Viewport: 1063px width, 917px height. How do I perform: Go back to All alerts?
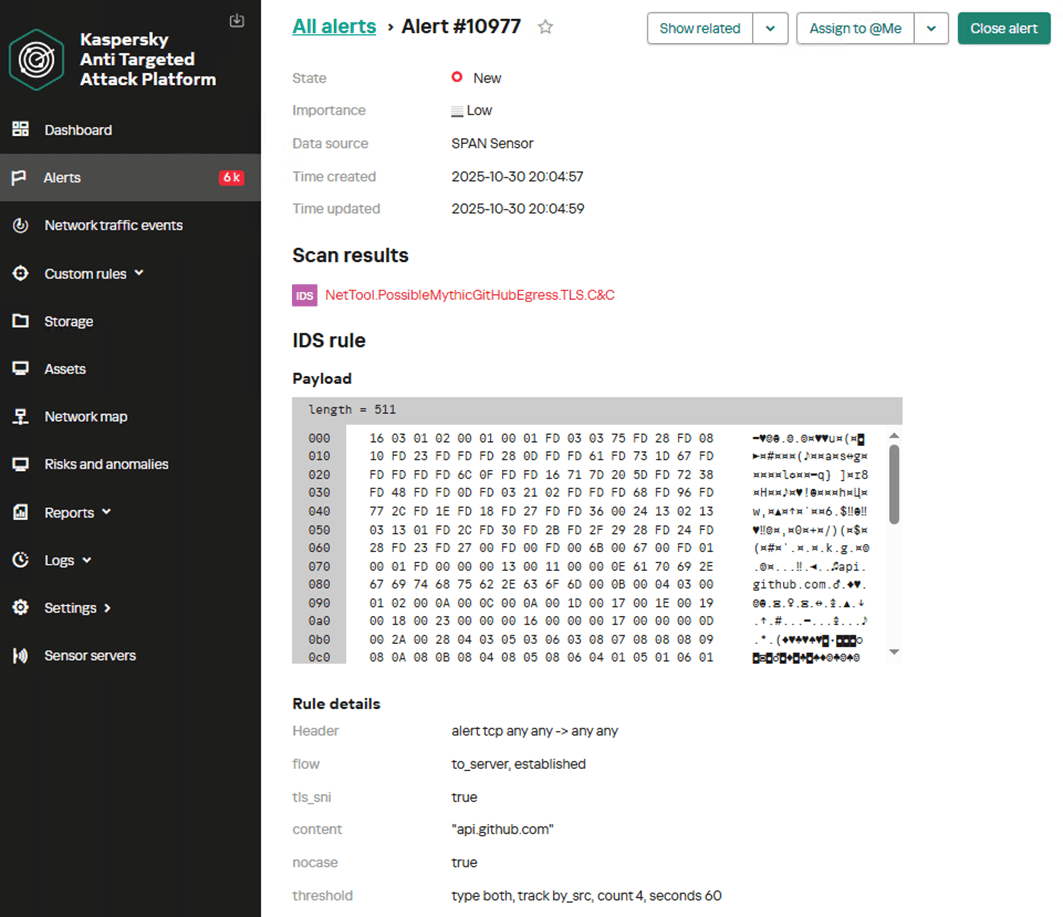[334, 27]
